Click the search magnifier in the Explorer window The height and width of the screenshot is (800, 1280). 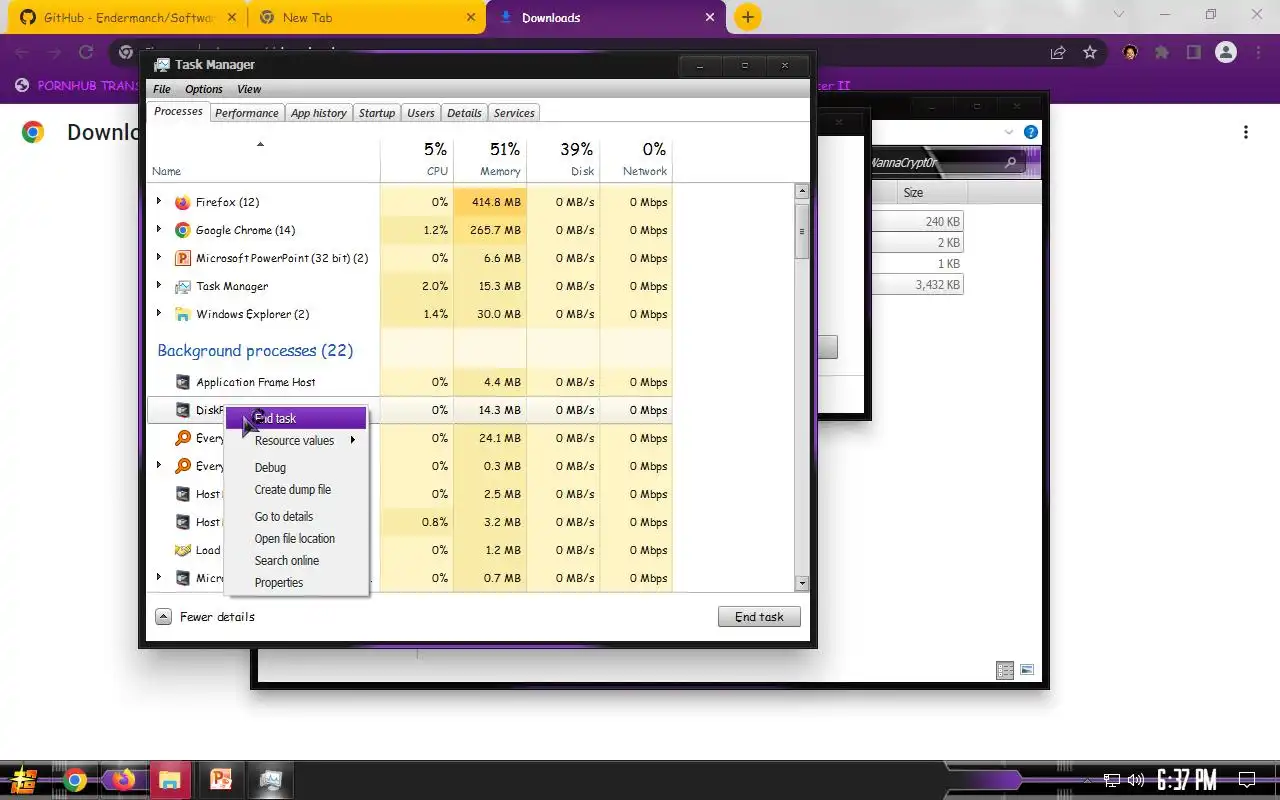click(1011, 163)
